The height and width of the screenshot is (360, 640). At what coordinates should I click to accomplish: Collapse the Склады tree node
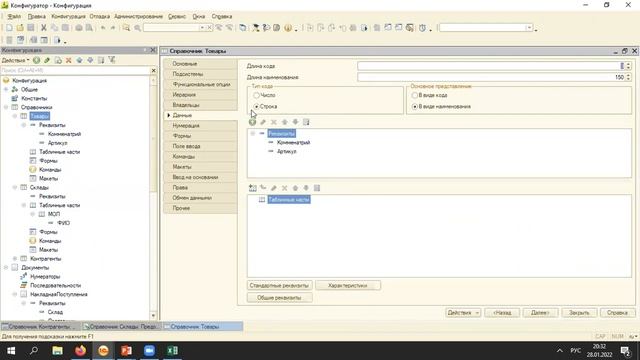tap(15, 187)
